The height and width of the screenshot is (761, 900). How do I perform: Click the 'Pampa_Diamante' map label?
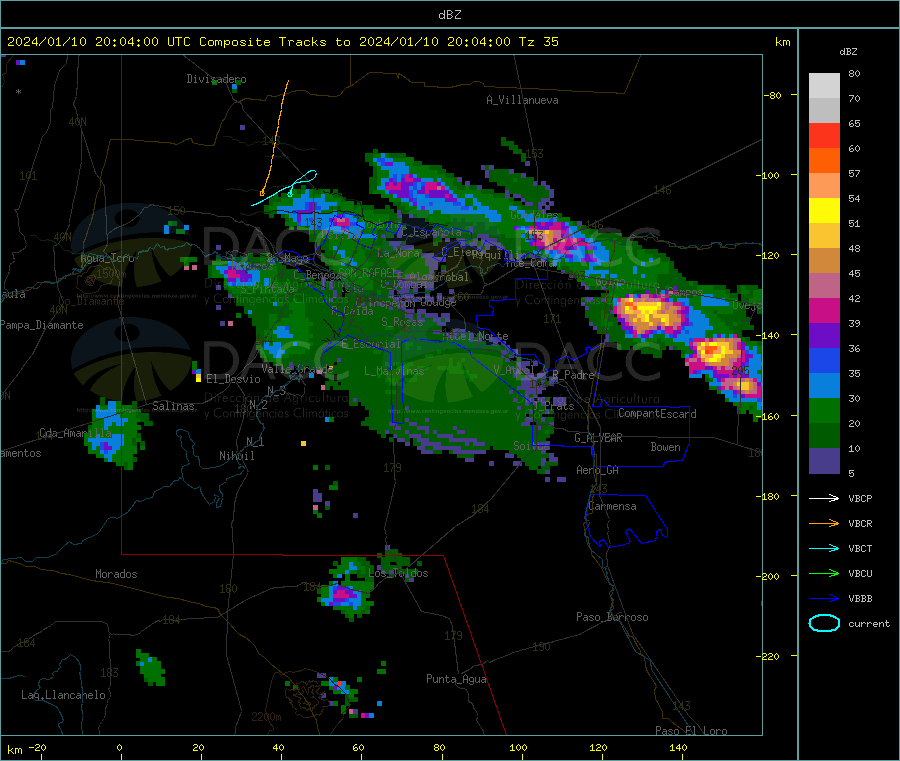point(42,325)
